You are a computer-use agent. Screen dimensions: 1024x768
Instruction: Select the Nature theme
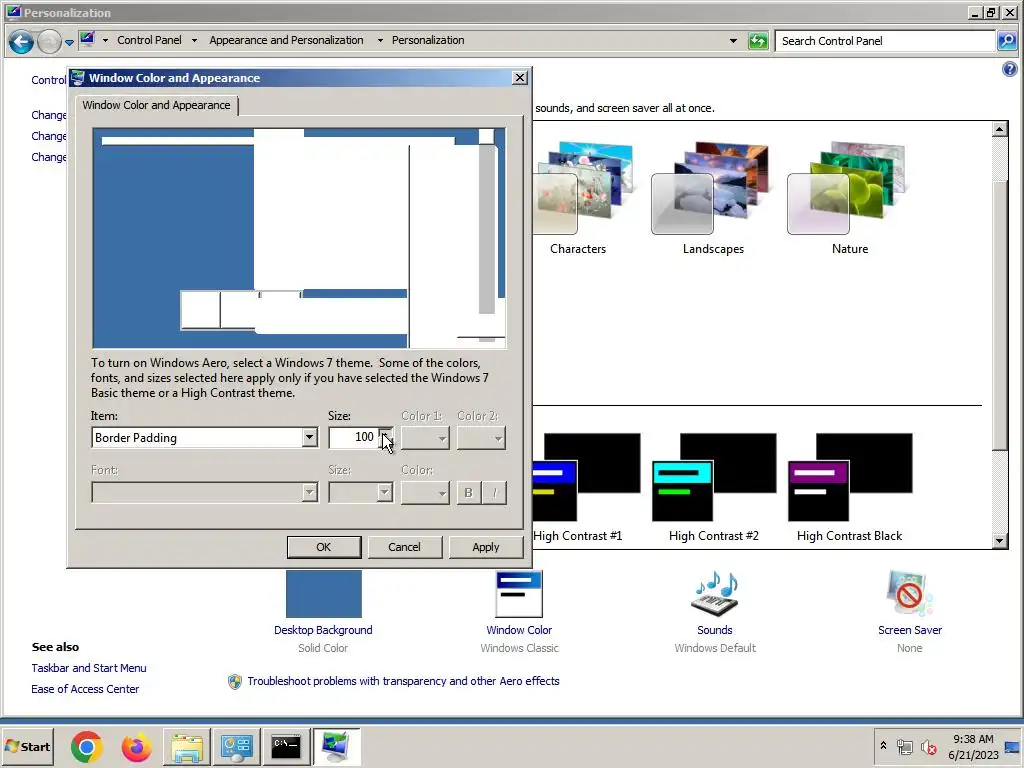click(x=849, y=199)
